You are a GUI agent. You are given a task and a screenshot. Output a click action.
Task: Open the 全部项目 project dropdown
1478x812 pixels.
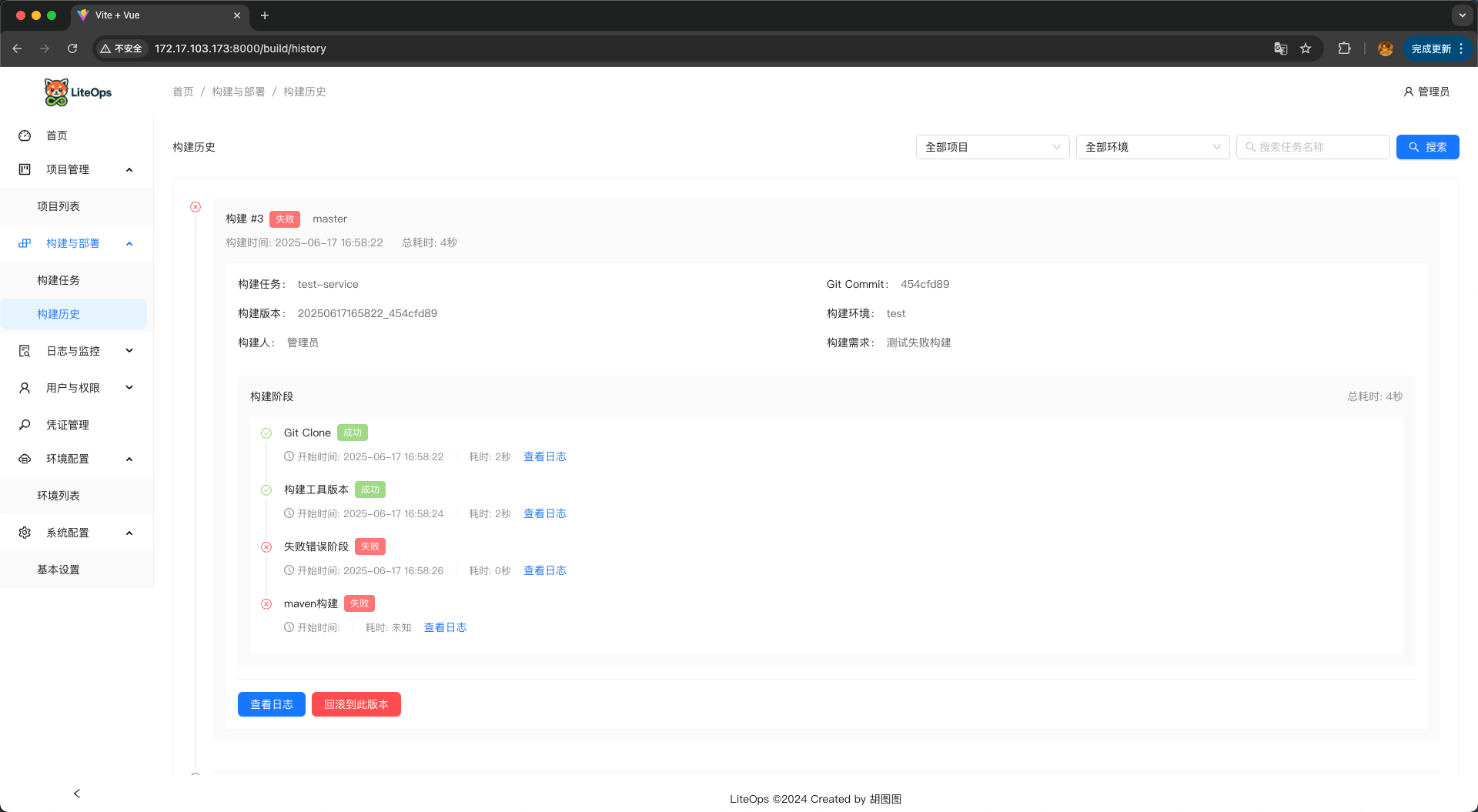pyautogui.click(x=992, y=147)
